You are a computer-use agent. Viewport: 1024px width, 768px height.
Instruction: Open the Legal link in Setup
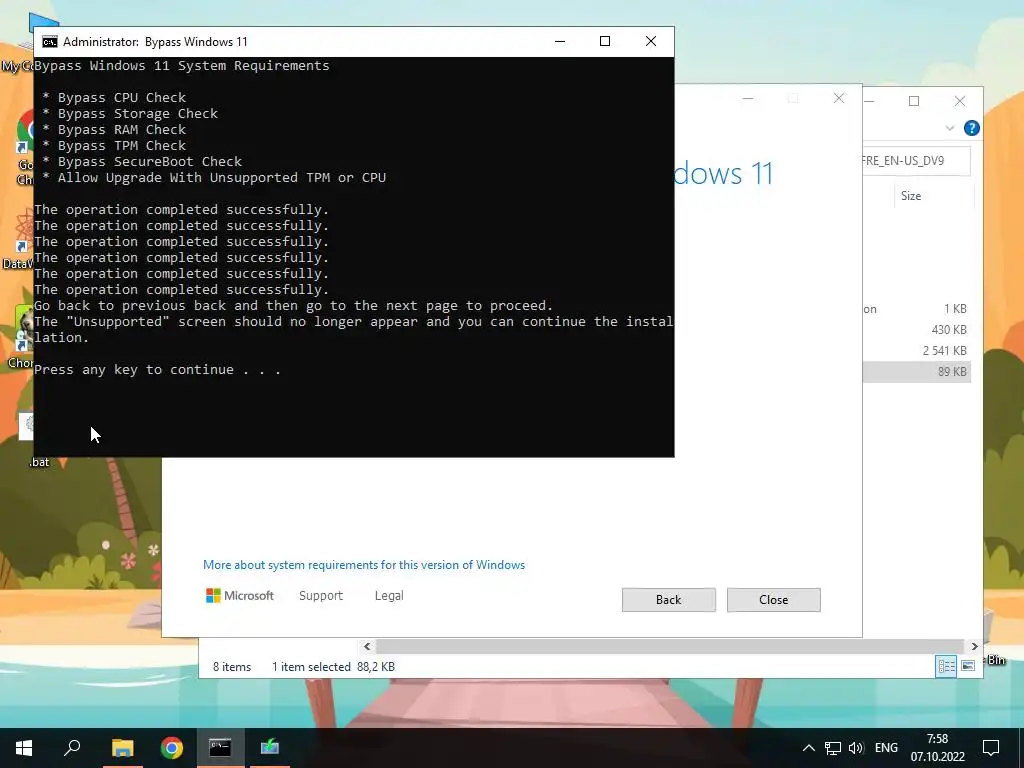point(389,596)
